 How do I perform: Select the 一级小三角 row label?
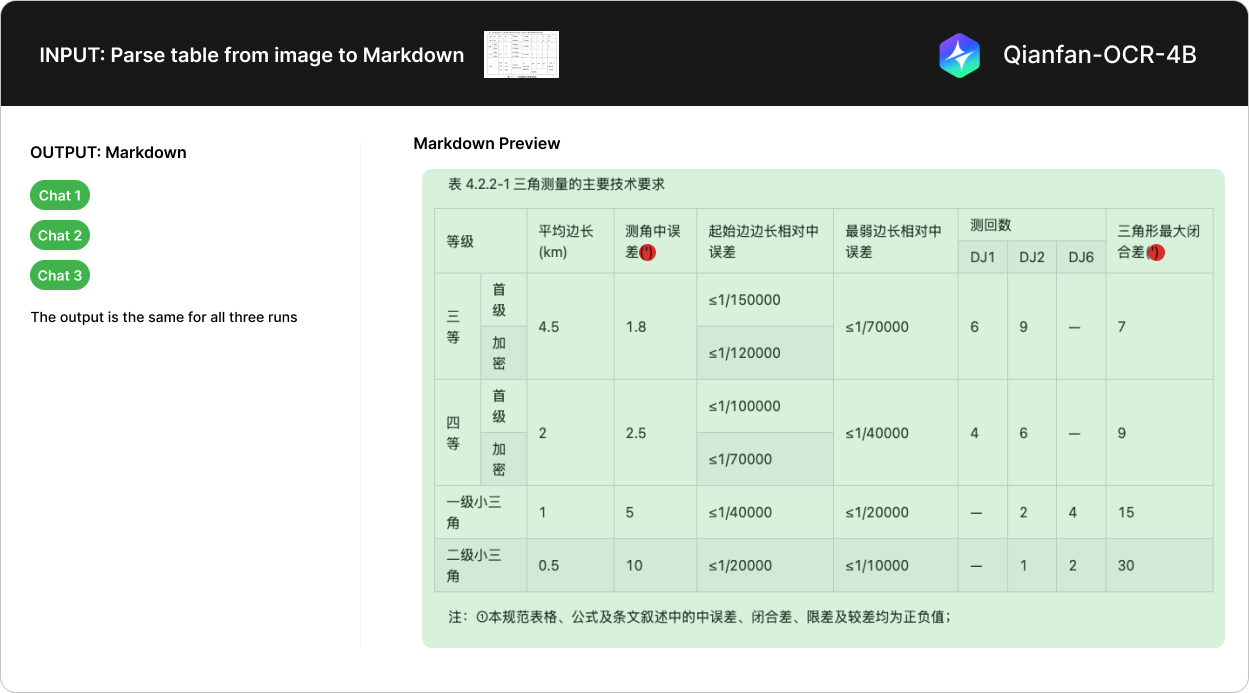(x=474, y=512)
